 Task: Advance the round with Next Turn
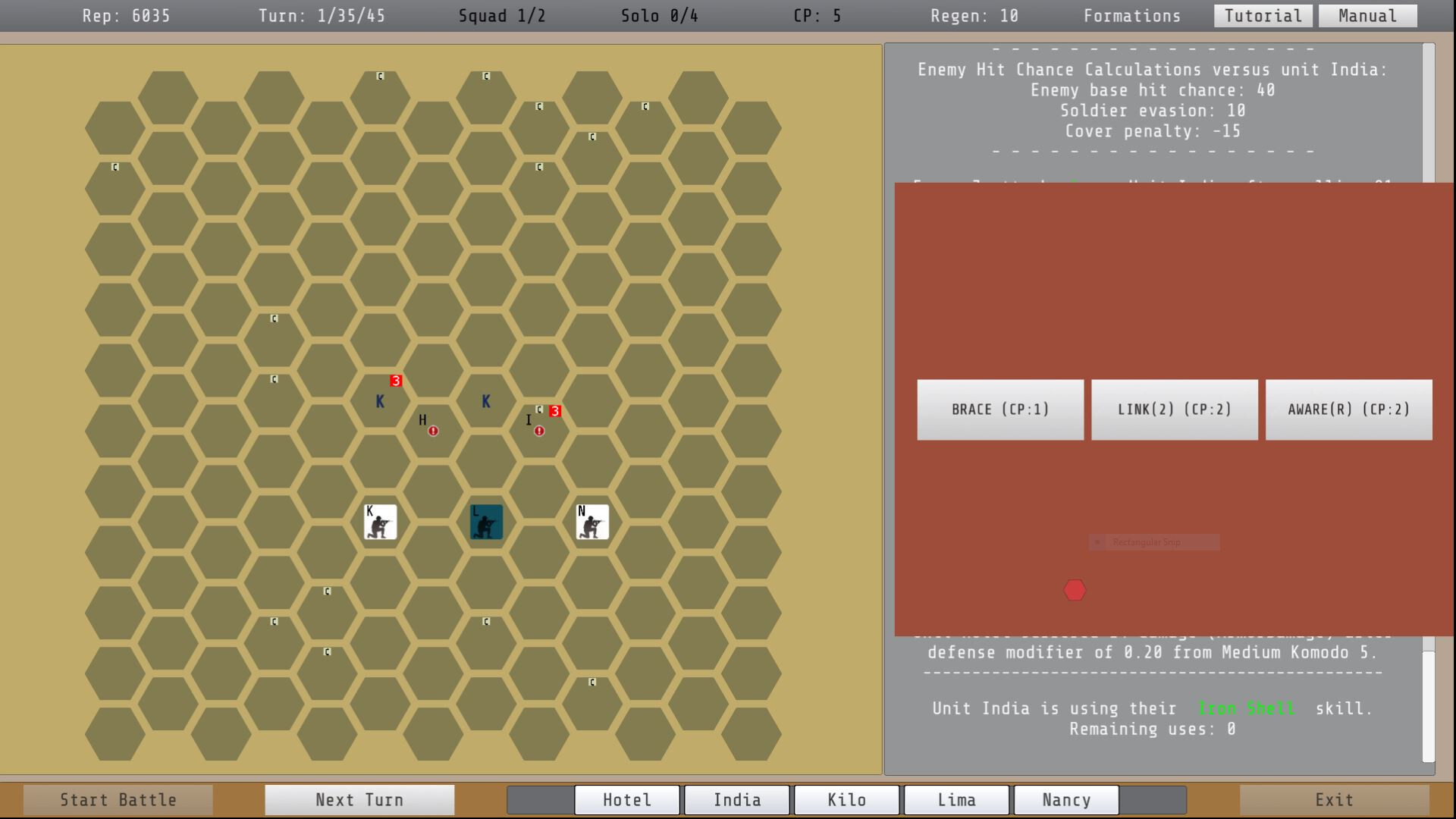click(359, 799)
